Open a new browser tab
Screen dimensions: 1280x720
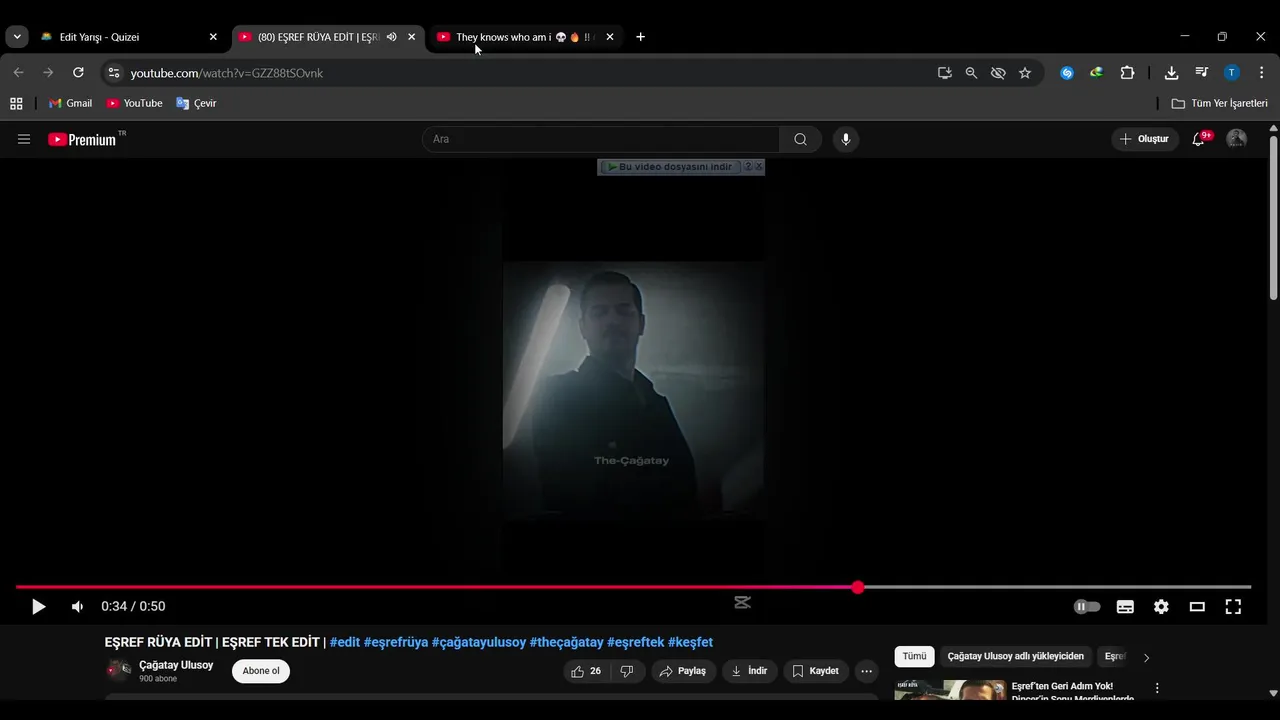pyautogui.click(x=640, y=37)
